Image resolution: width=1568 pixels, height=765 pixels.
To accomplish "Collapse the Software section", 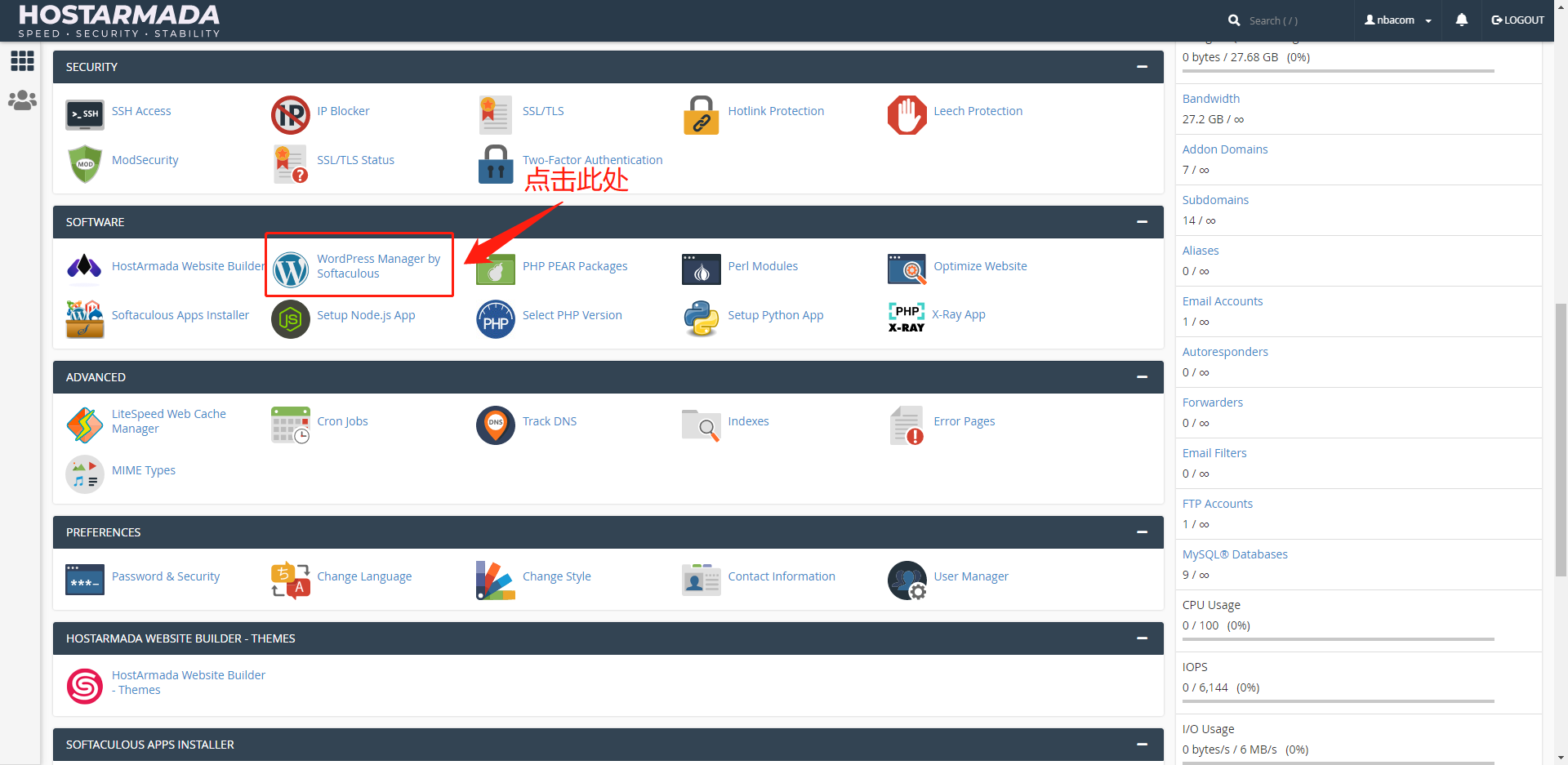I will [1143, 222].
